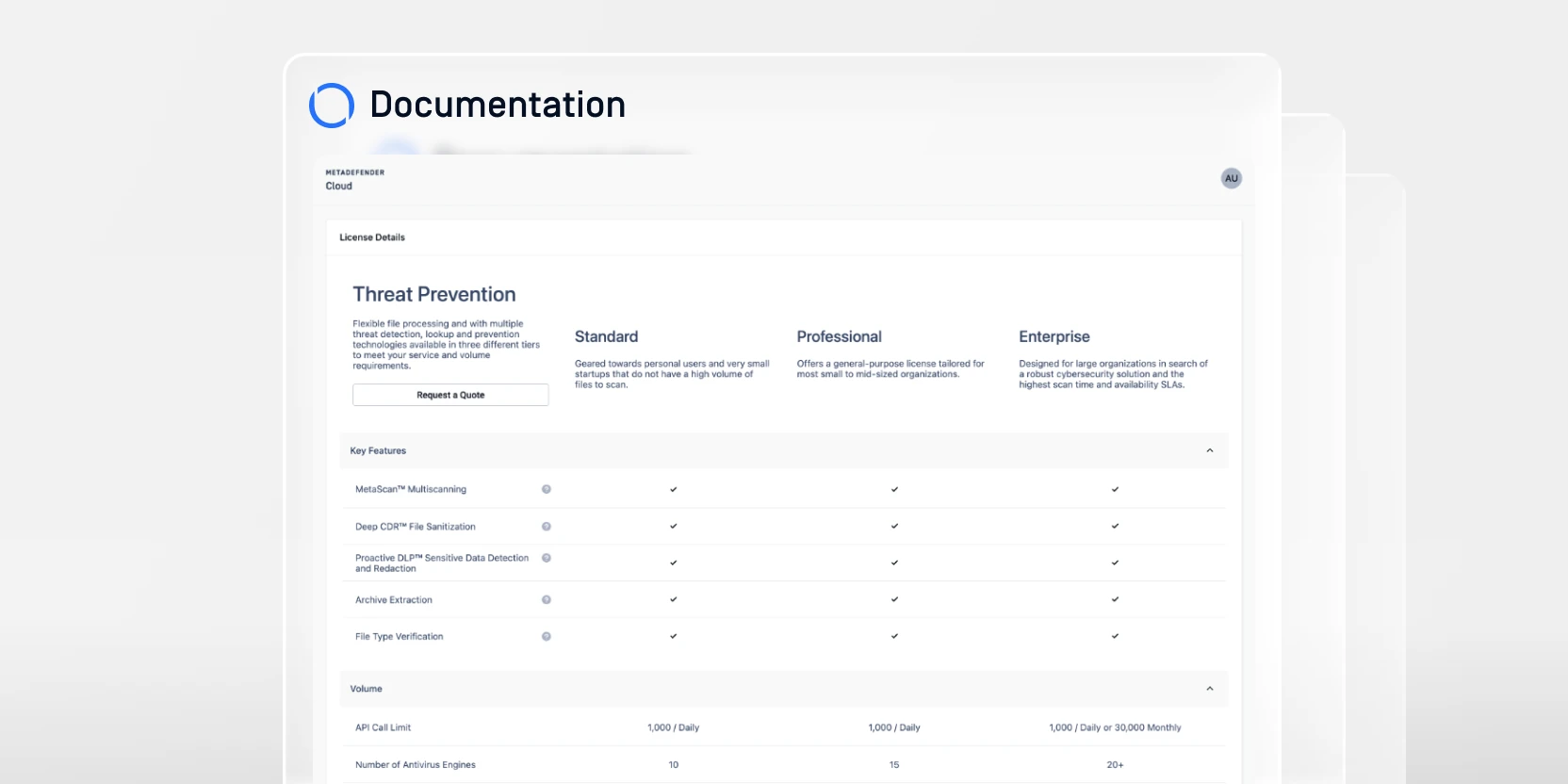Click the blue circle Documentation logo
The width and height of the screenshot is (1568, 784).
[x=332, y=106]
